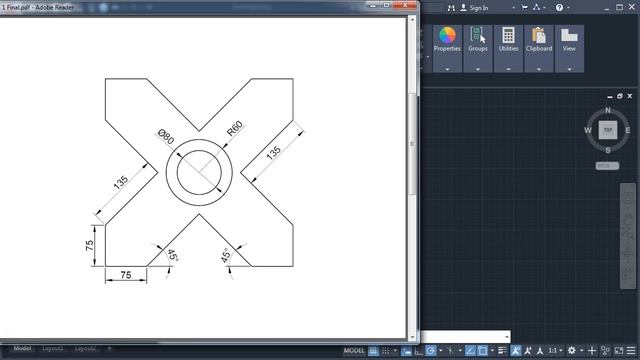Toggle object snap tracking
This screenshot has height=360, width=640.
pyautogui.click(x=470, y=350)
